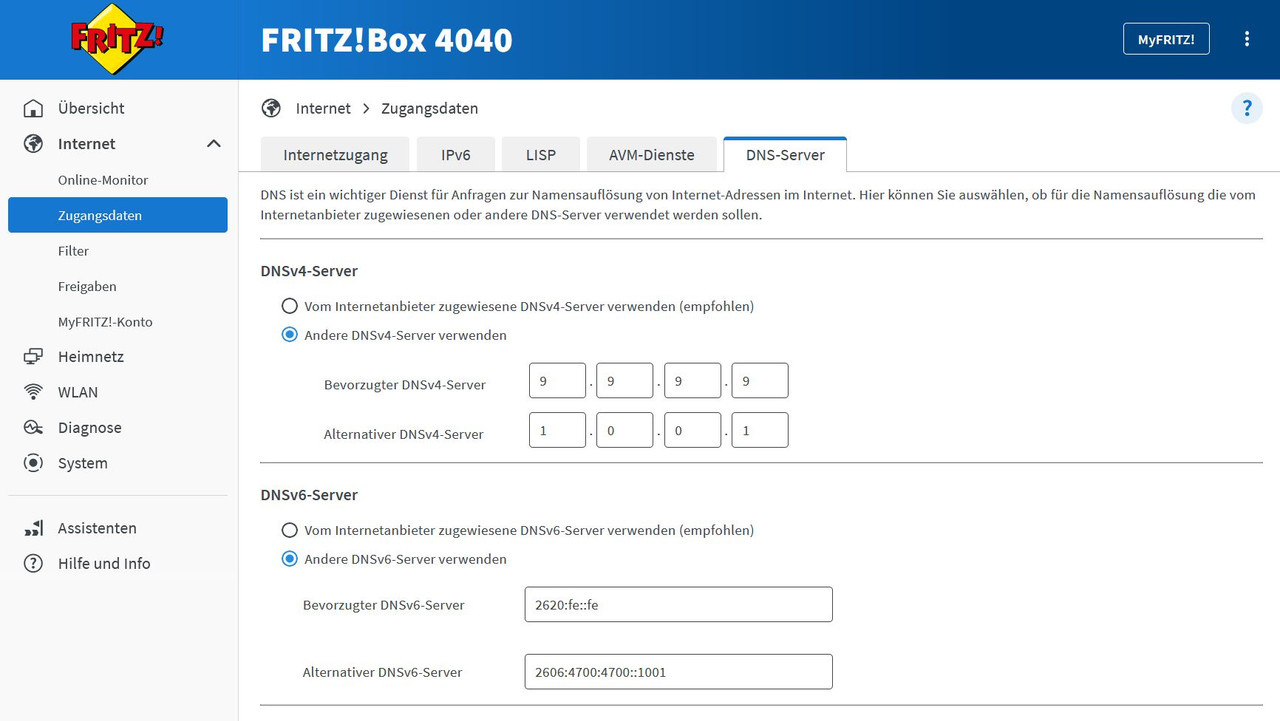Click the Übersicht house icon

(33, 108)
